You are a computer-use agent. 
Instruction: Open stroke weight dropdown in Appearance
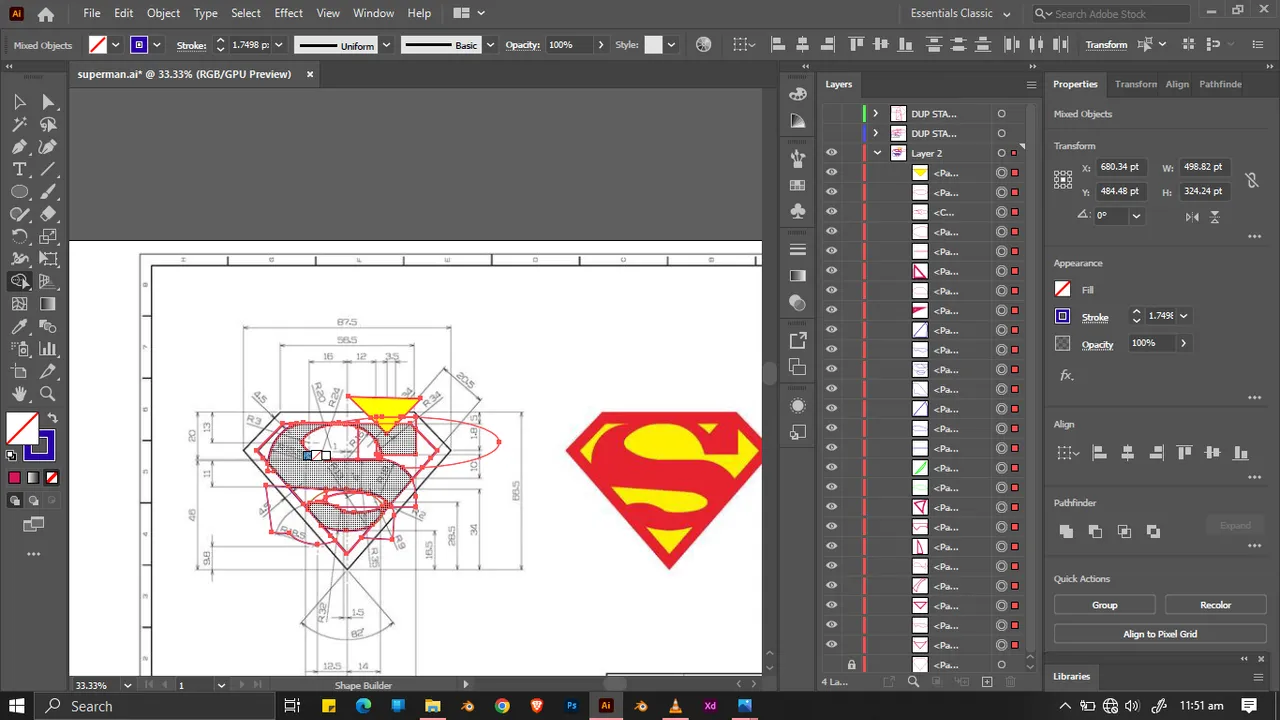pyautogui.click(x=1184, y=316)
